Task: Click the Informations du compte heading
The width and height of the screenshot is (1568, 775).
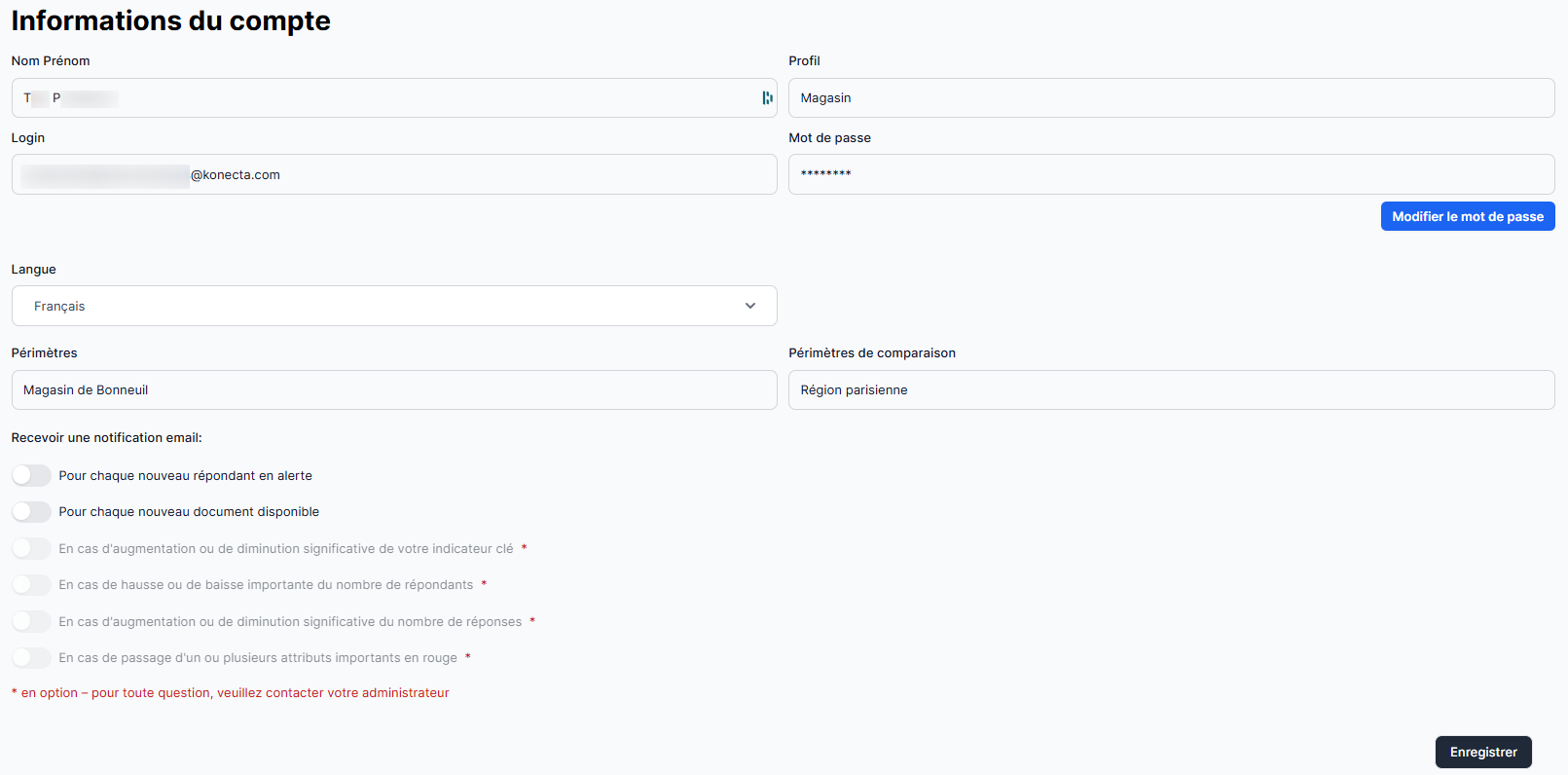Action: pyautogui.click(x=171, y=20)
